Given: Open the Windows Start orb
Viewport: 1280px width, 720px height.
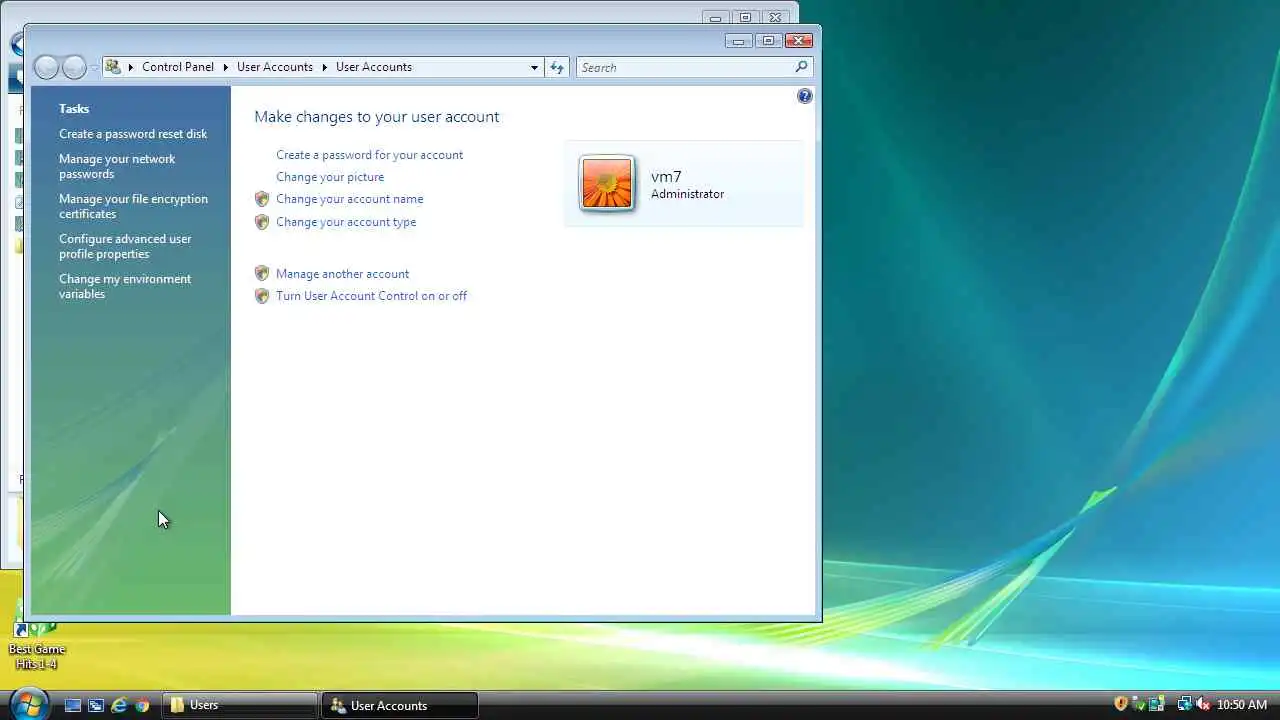Looking at the screenshot, I should [28, 704].
